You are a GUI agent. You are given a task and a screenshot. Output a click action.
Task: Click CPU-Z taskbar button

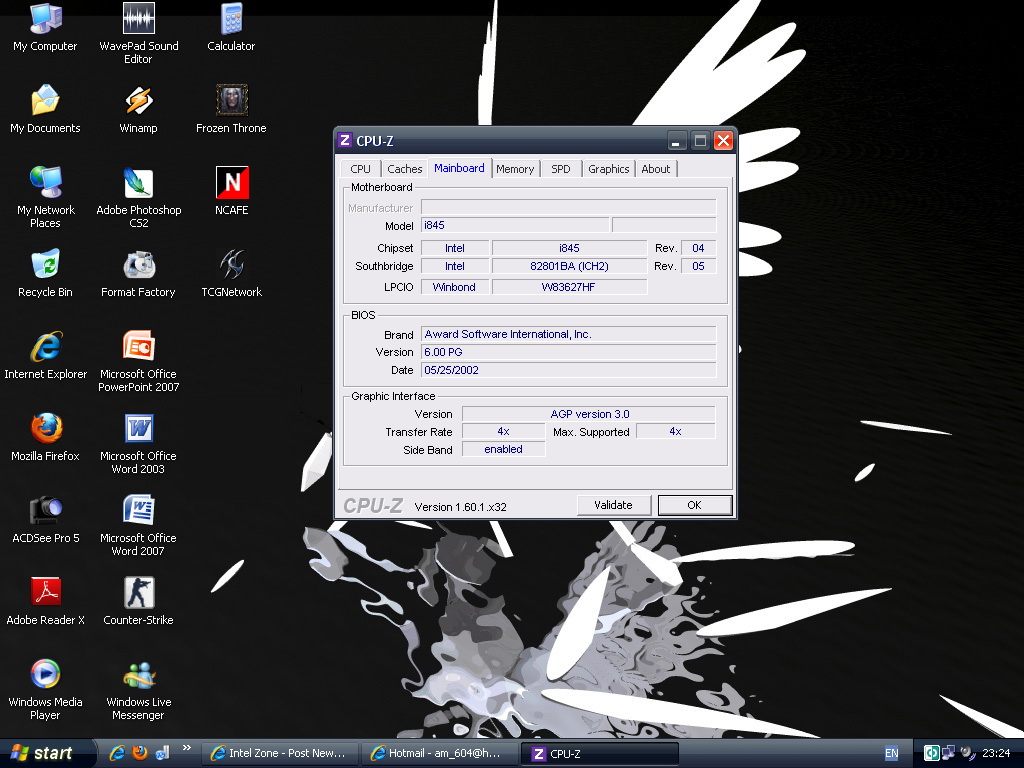600,754
